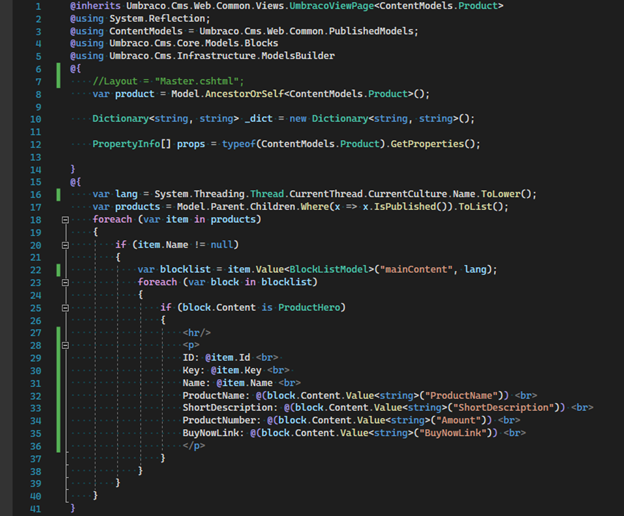Click the "Amount" string literal

click(x=458, y=421)
